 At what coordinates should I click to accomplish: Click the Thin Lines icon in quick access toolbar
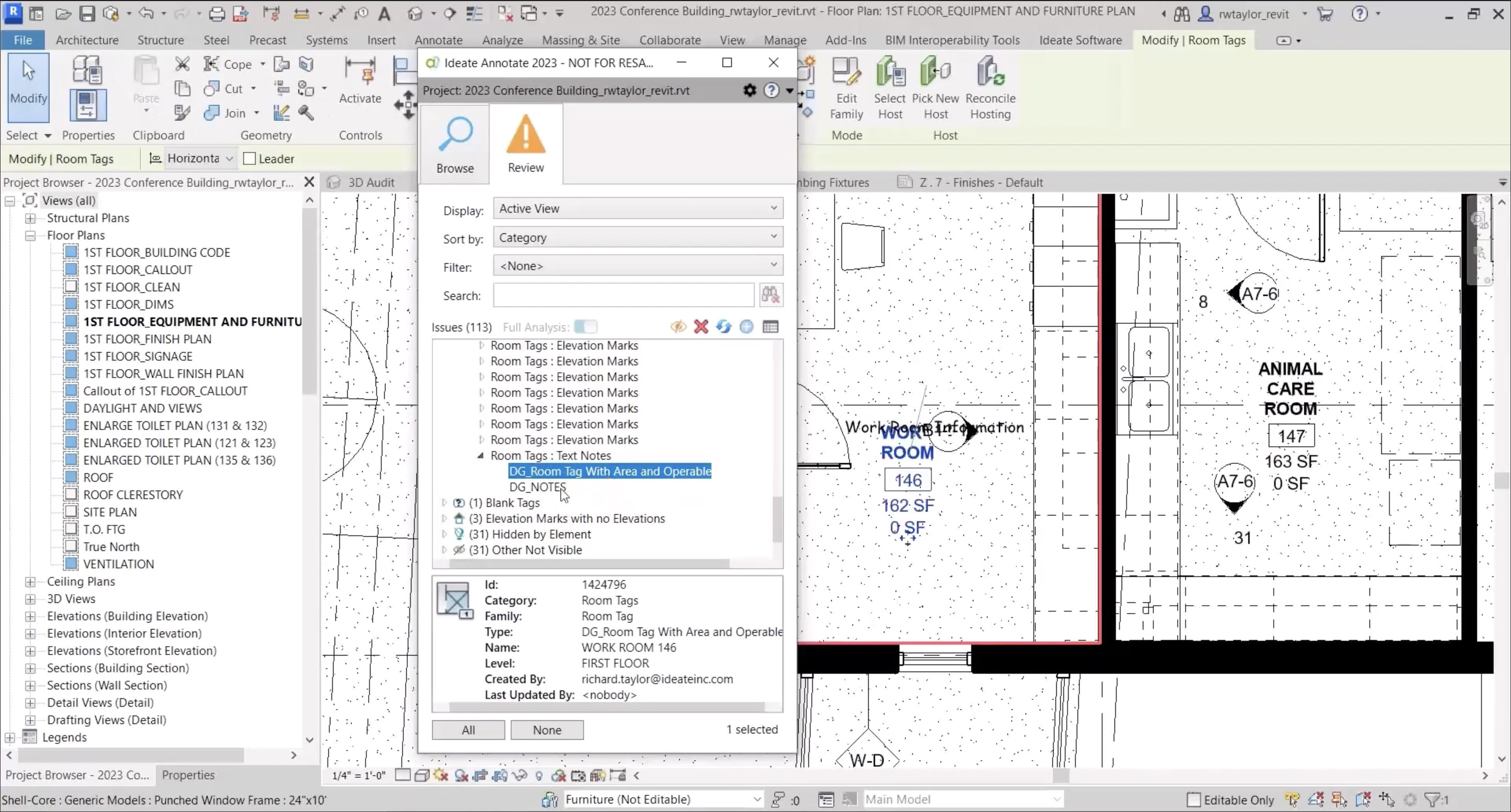click(474, 13)
